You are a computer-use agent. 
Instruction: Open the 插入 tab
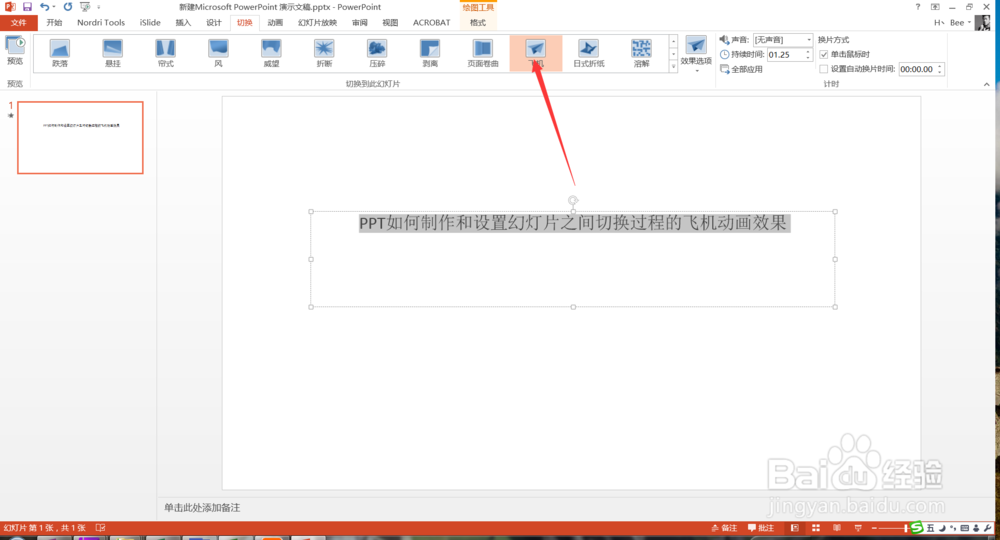coord(183,22)
